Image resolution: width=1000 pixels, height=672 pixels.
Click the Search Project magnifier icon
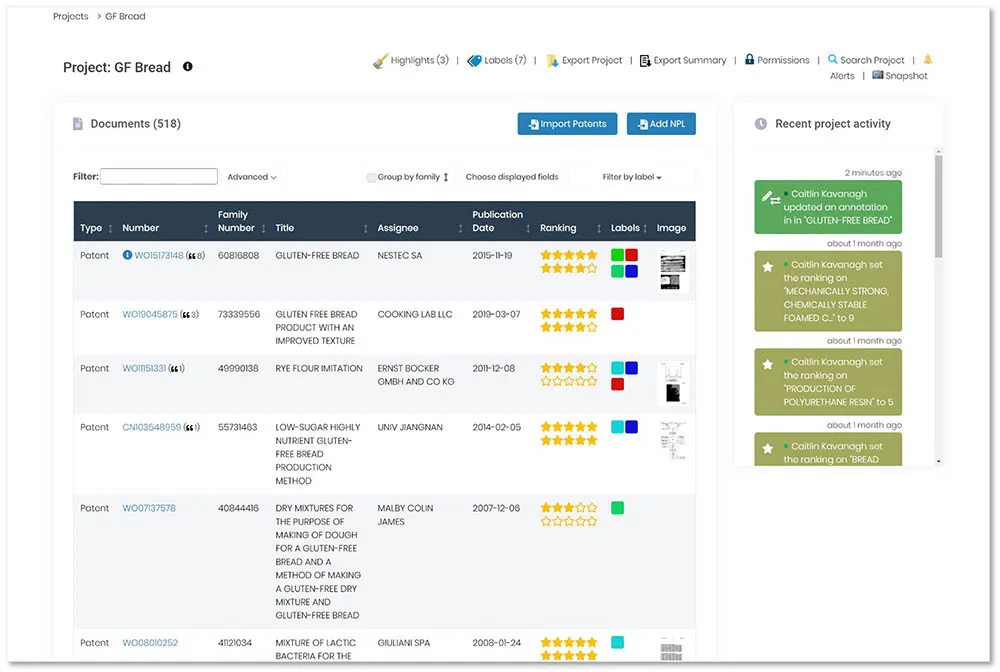pyautogui.click(x=832, y=60)
